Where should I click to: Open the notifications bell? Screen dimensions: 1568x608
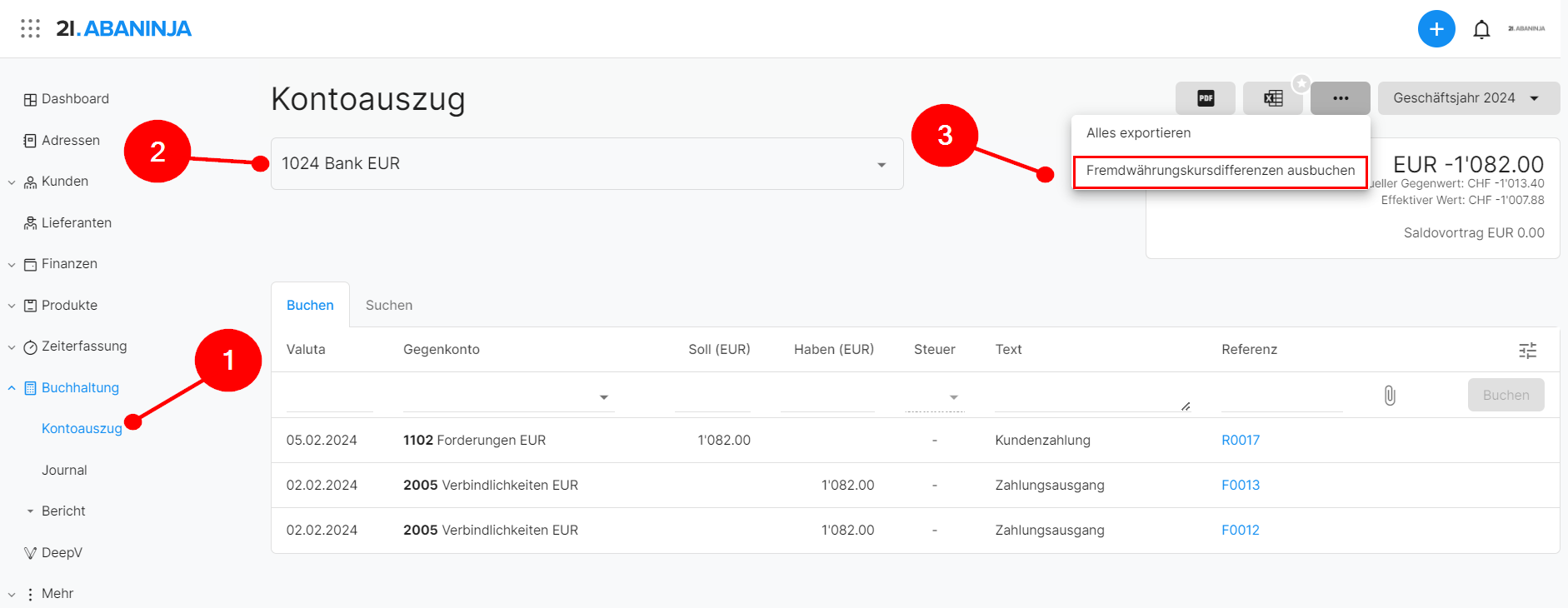[1481, 30]
